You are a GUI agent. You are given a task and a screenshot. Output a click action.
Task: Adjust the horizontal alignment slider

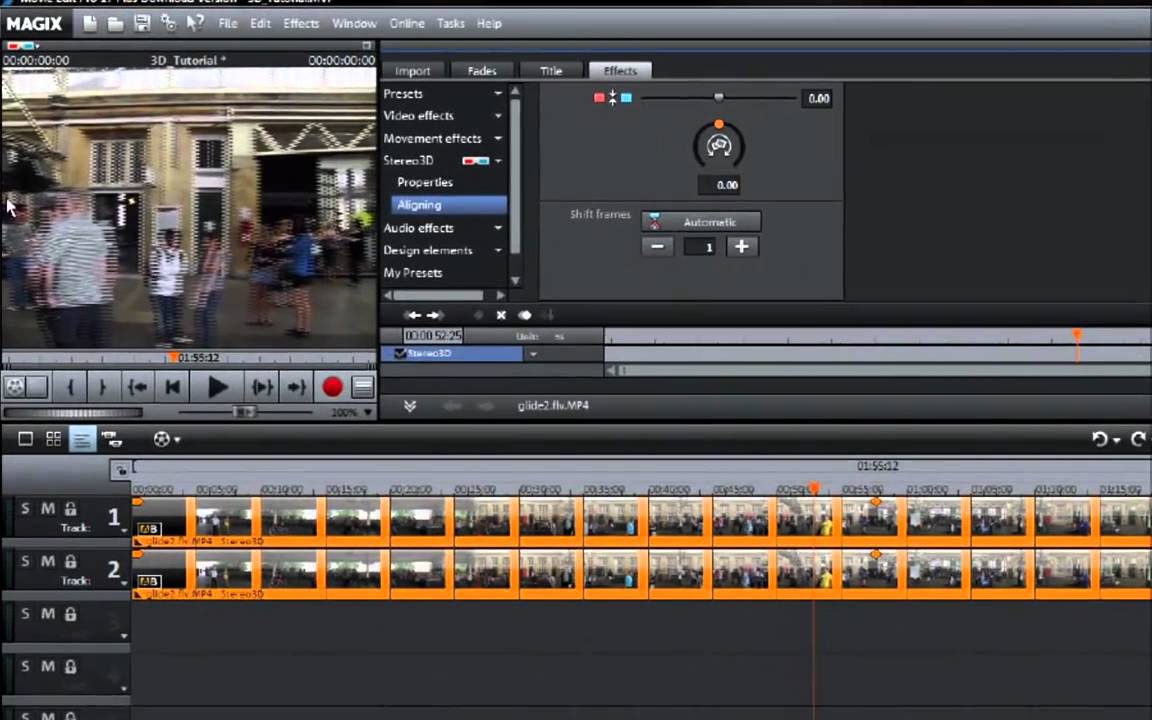coord(719,97)
